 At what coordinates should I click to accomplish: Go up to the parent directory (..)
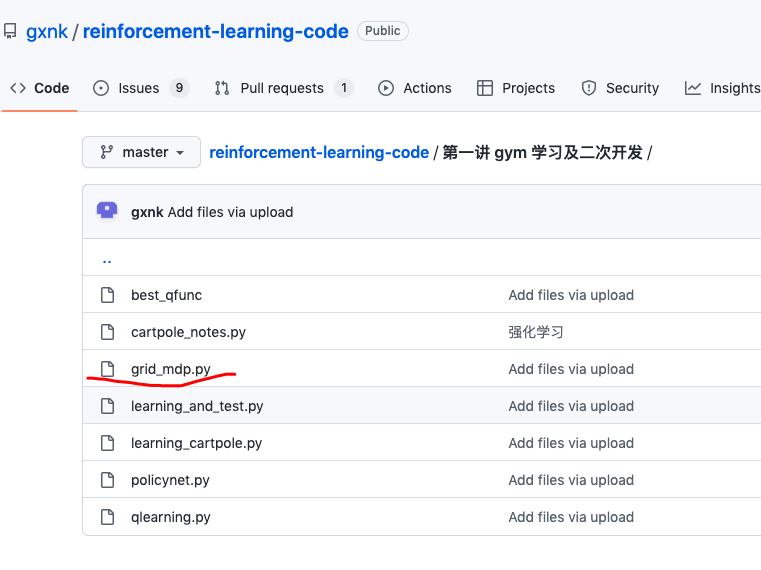pos(107,261)
